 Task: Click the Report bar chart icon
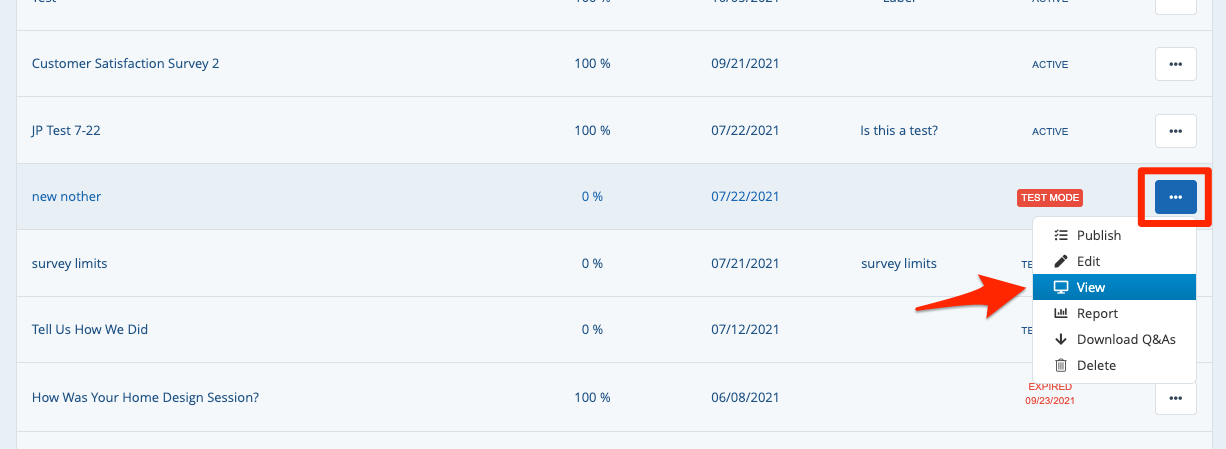coord(1061,314)
